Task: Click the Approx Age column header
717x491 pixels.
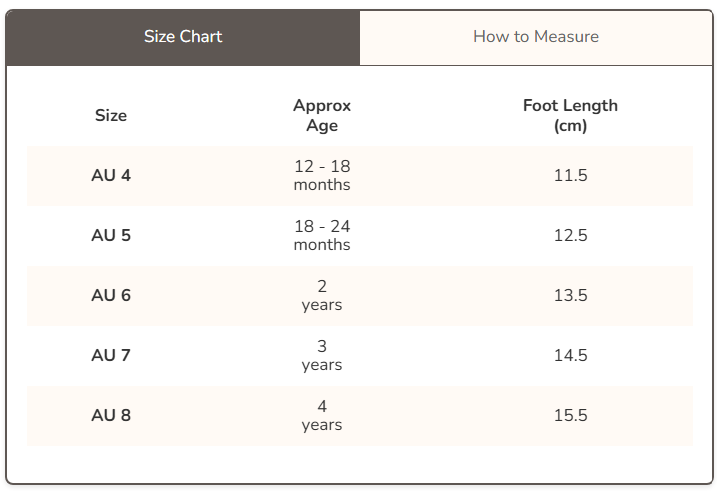Action: [322, 115]
